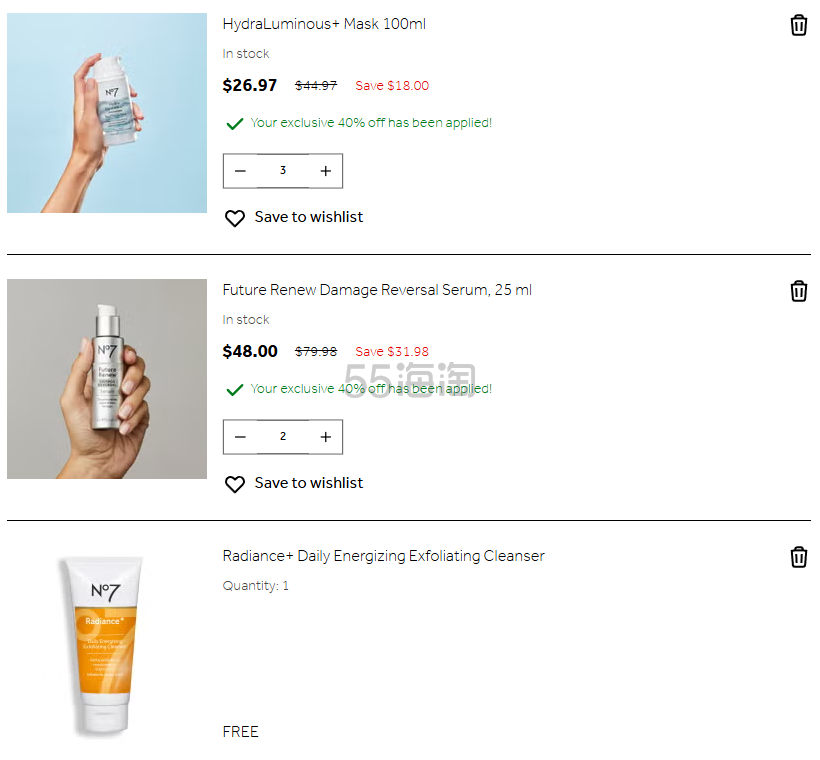Remove Future Renew Serum using trash icon
820x760 pixels.
798,291
